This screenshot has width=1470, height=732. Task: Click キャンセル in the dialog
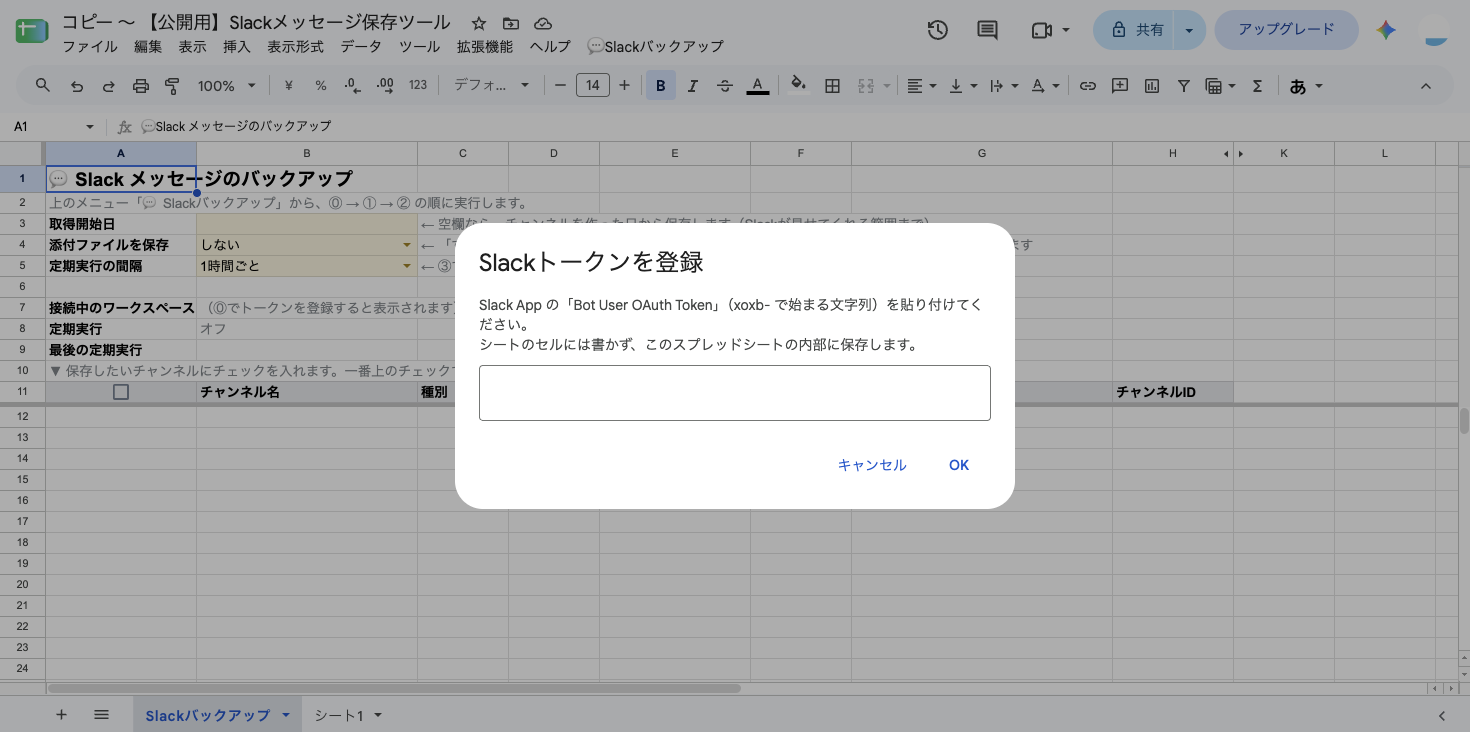click(x=872, y=465)
